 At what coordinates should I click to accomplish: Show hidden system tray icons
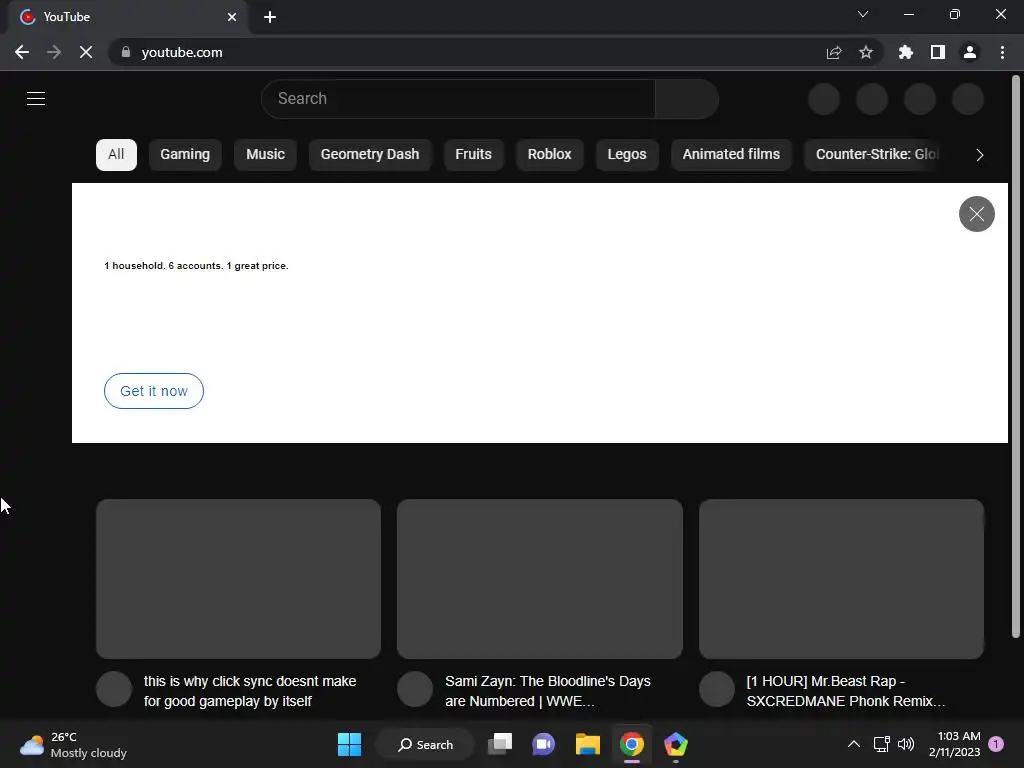[853, 744]
